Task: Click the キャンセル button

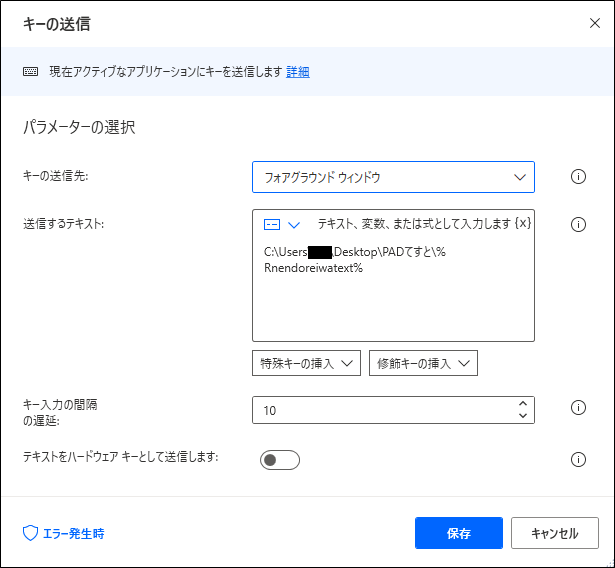Action: [x=555, y=533]
